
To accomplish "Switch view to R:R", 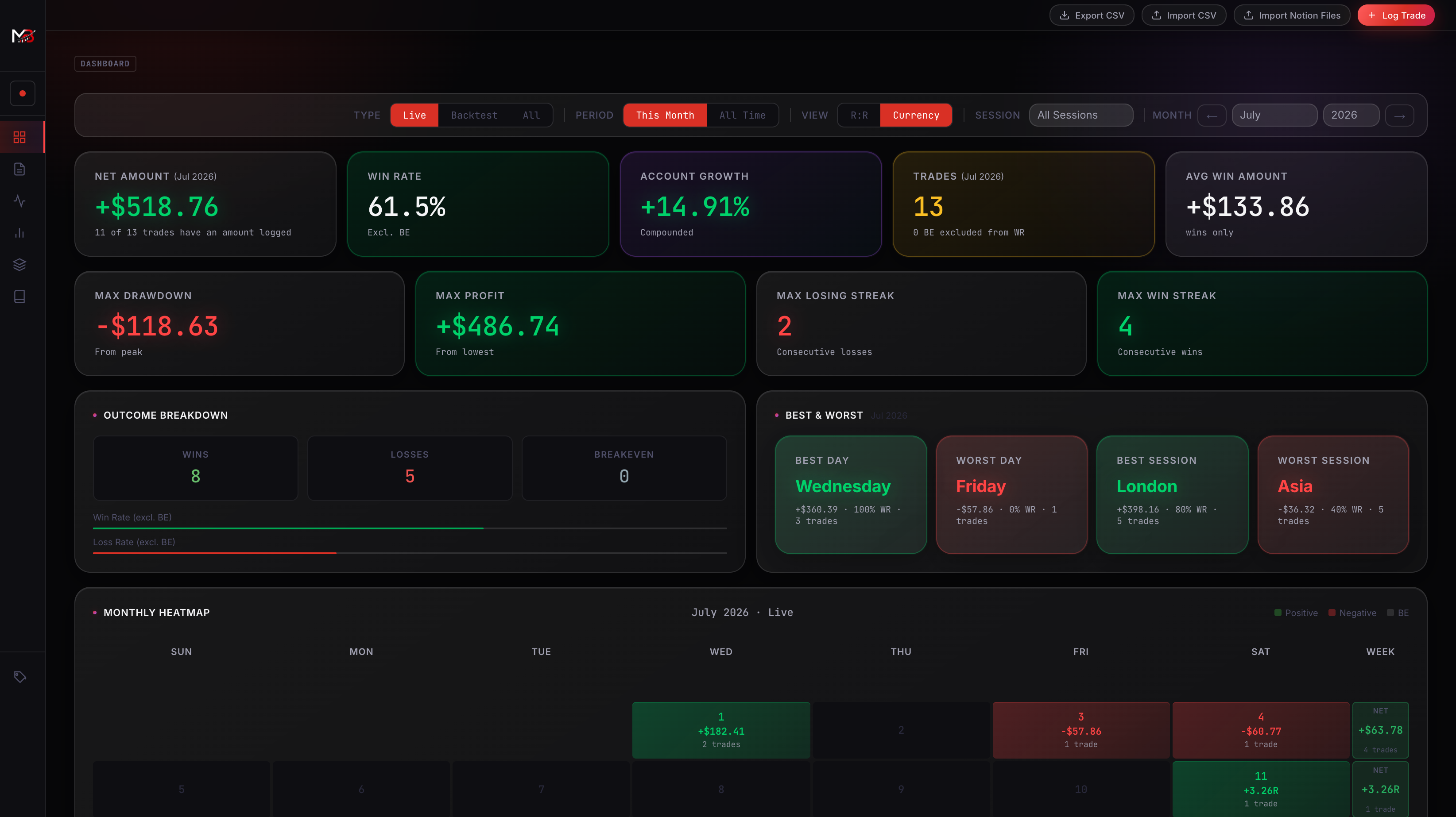I will coord(859,115).
